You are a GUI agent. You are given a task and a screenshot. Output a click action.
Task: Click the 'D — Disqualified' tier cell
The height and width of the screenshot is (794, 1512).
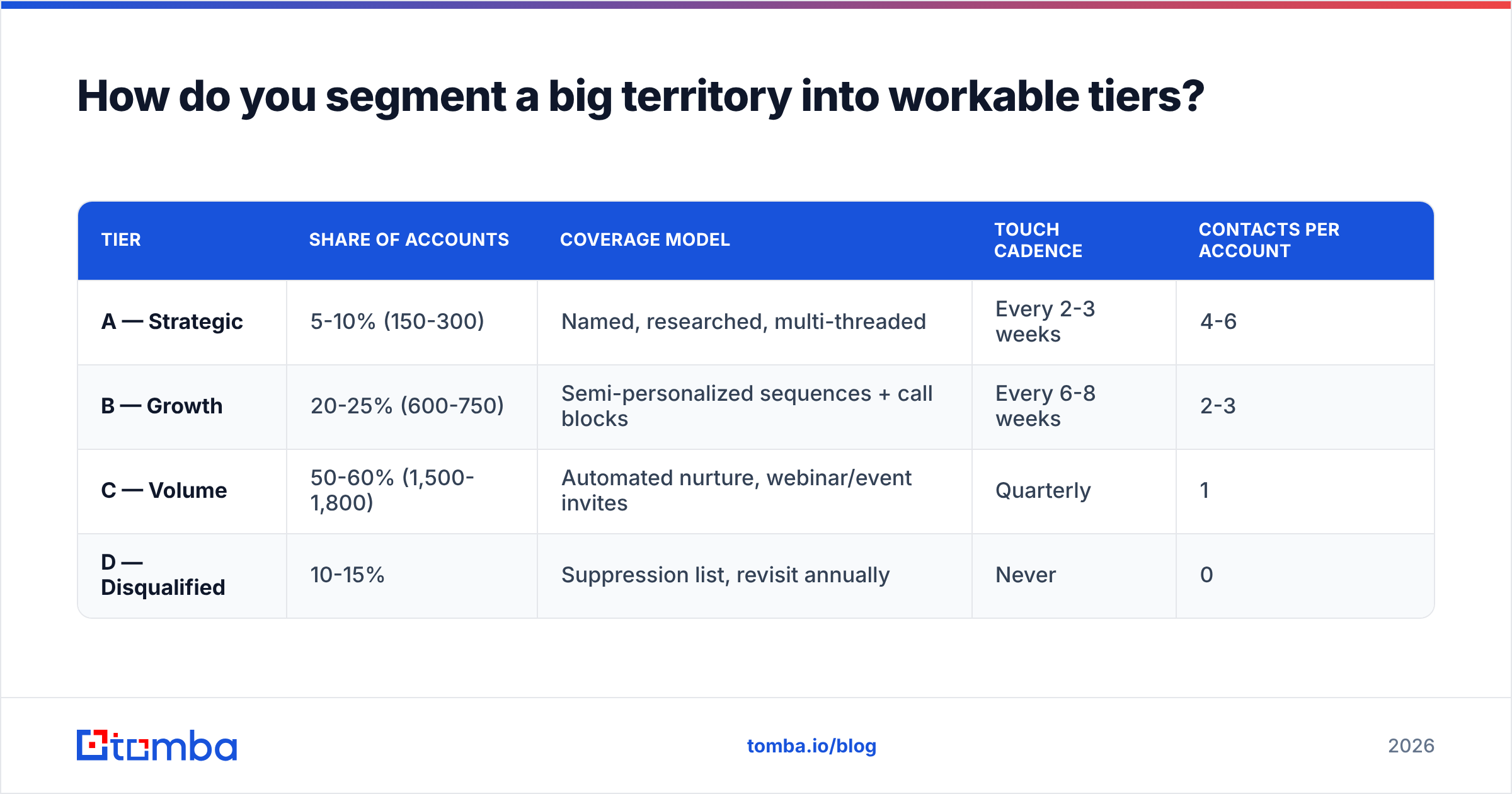click(x=182, y=575)
